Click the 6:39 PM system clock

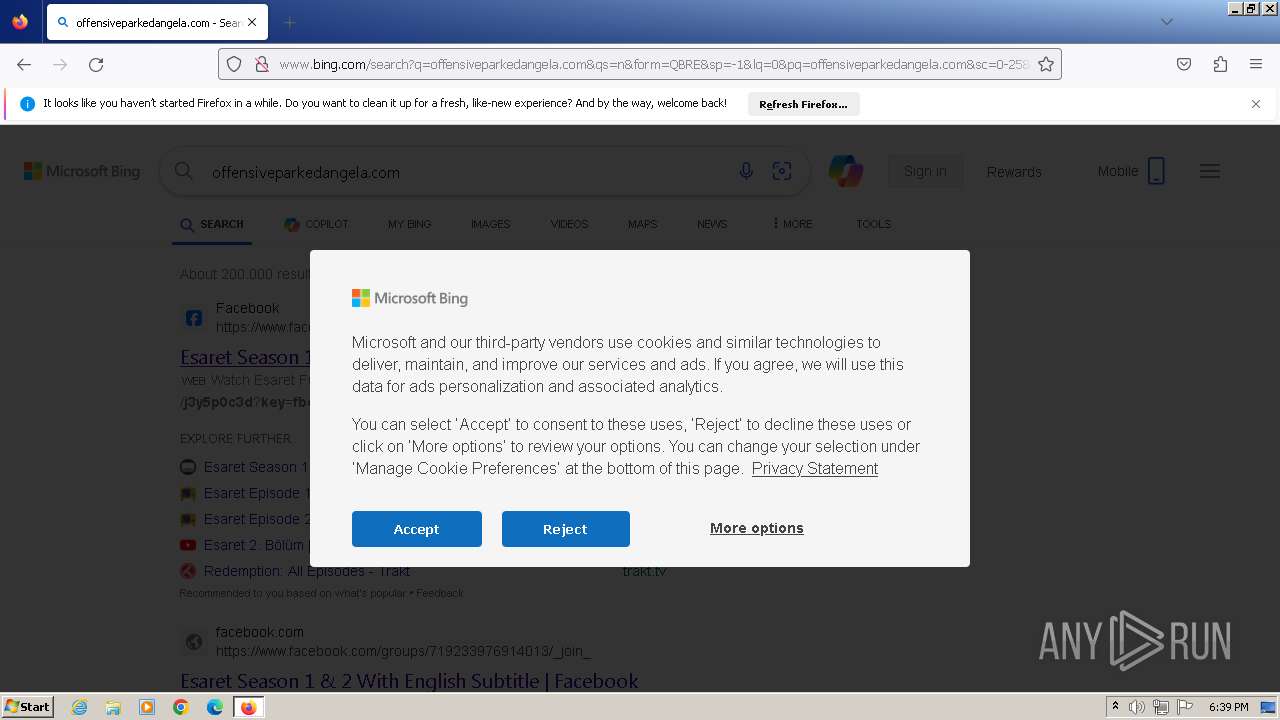[x=1229, y=707]
